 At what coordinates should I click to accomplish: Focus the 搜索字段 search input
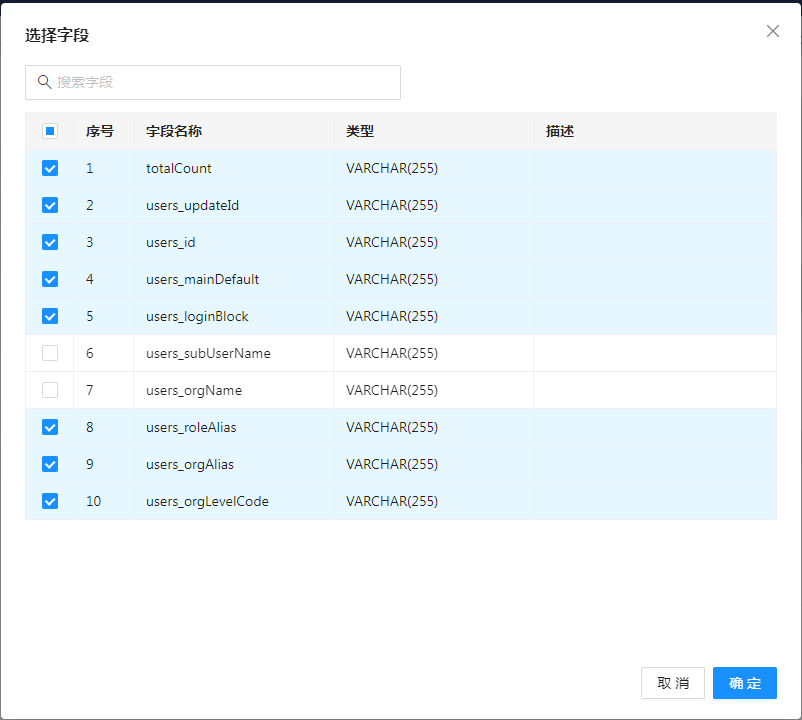click(x=220, y=82)
